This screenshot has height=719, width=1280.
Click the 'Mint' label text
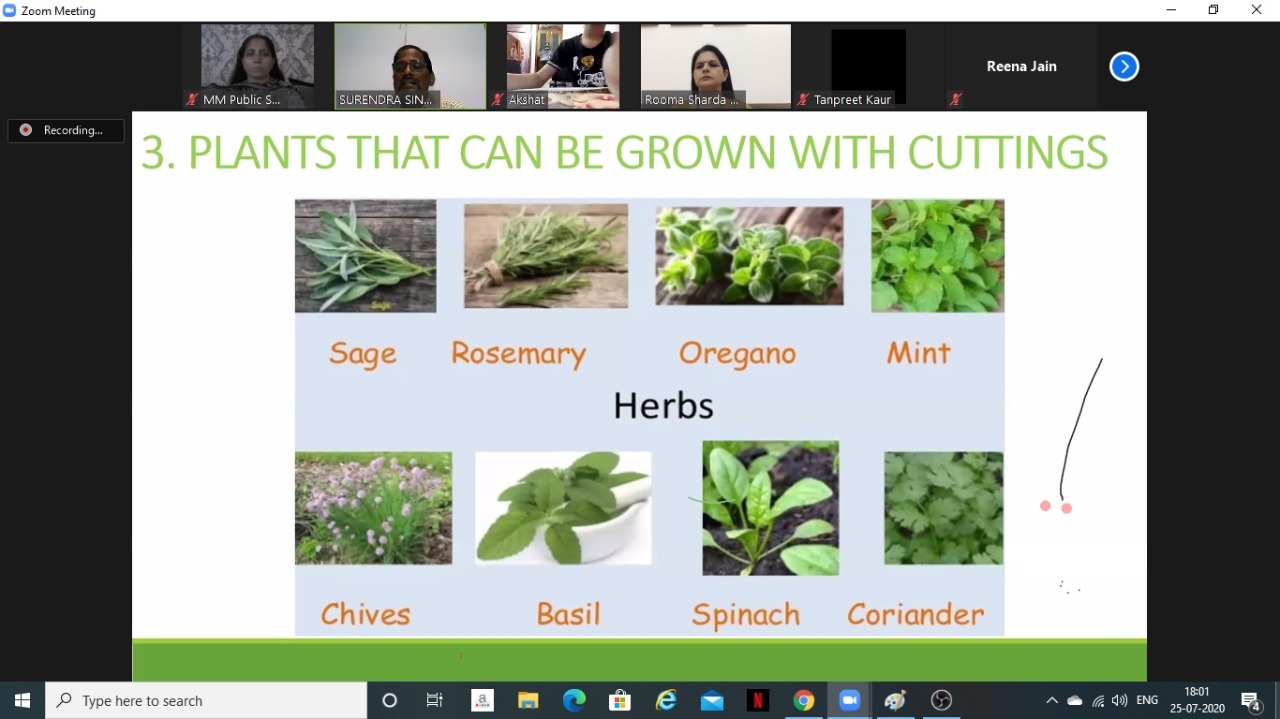(x=918, y=352)
